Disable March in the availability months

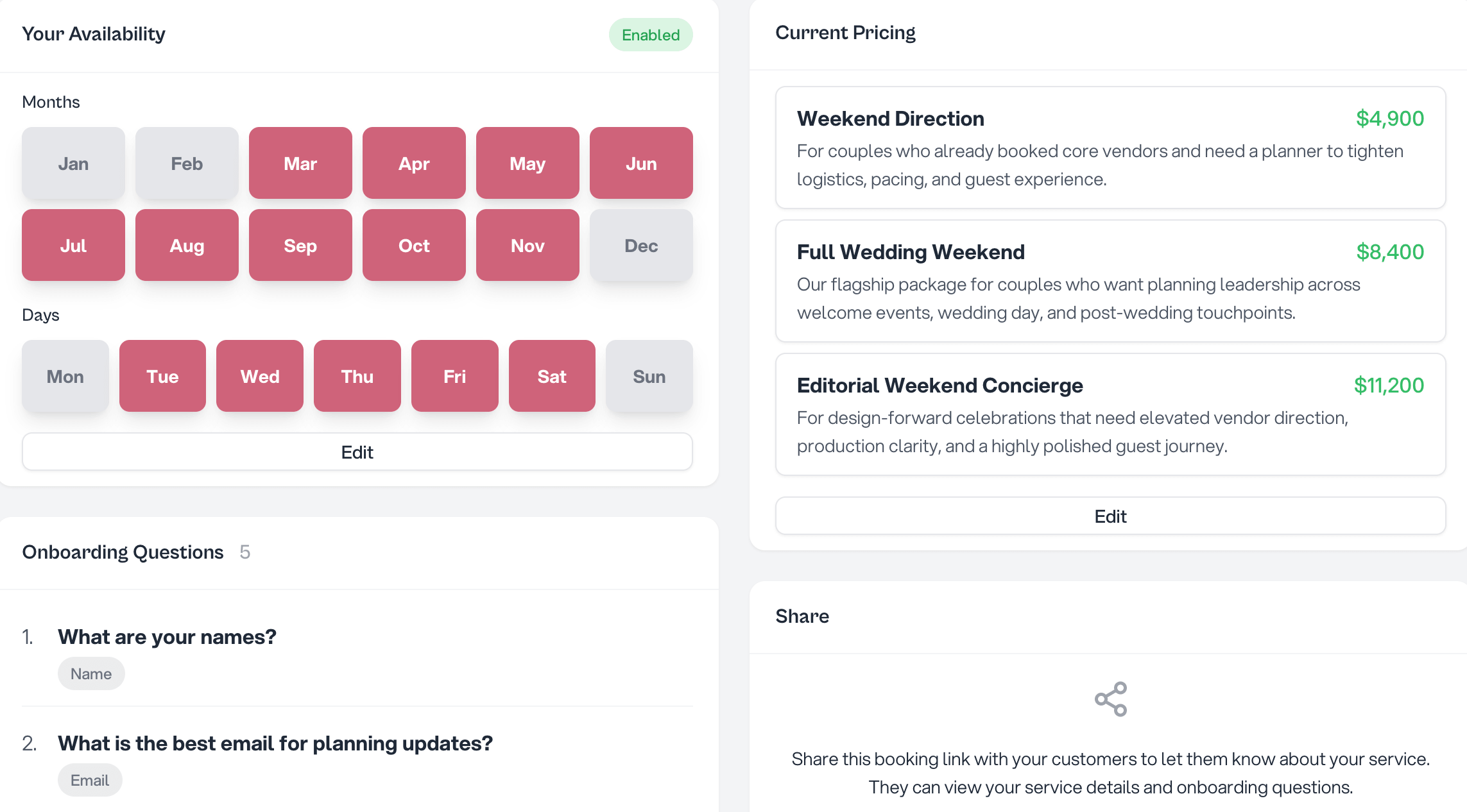tap(300, 163)
